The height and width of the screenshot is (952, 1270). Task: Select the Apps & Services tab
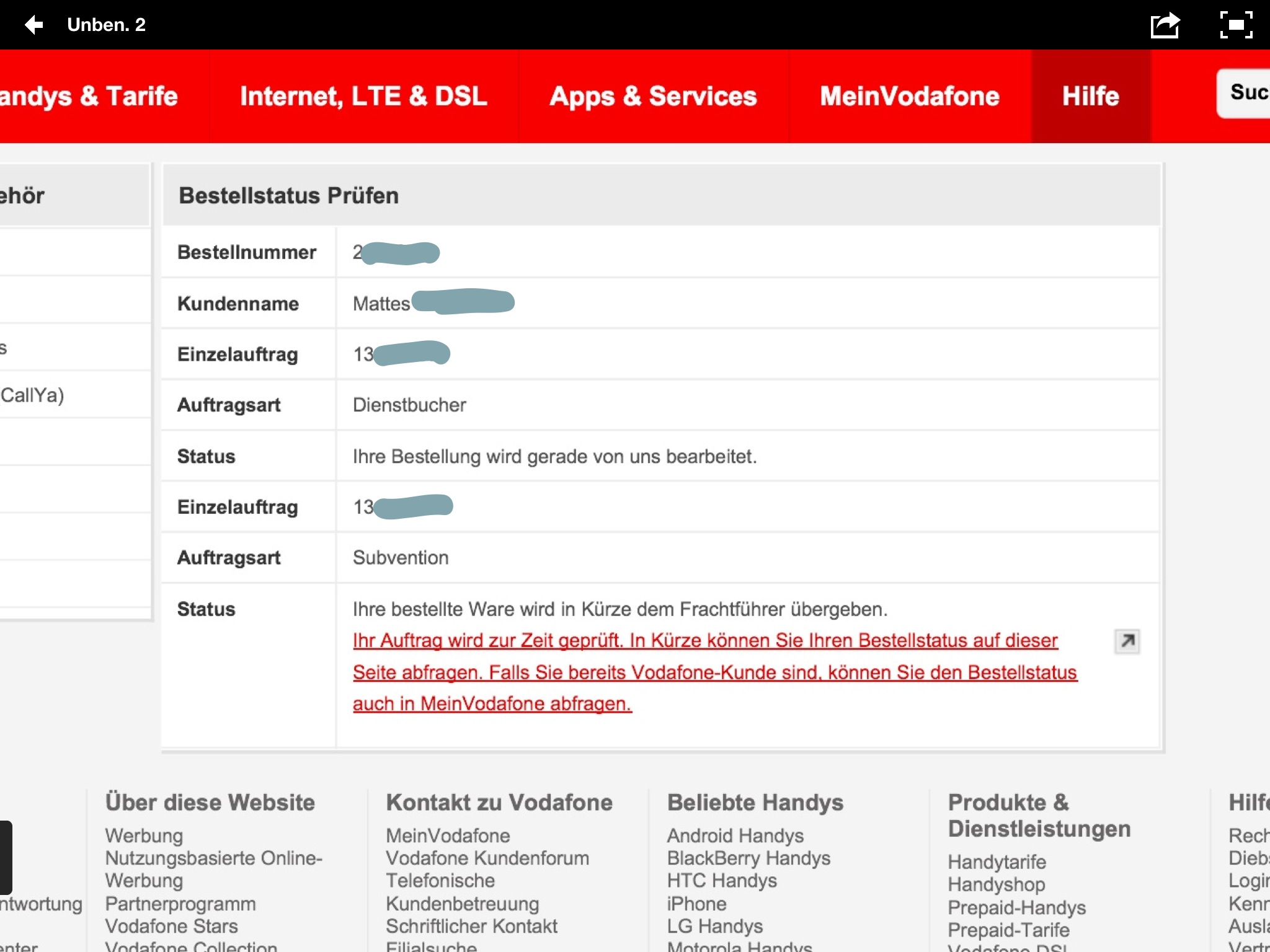click(x=653, y=97)
